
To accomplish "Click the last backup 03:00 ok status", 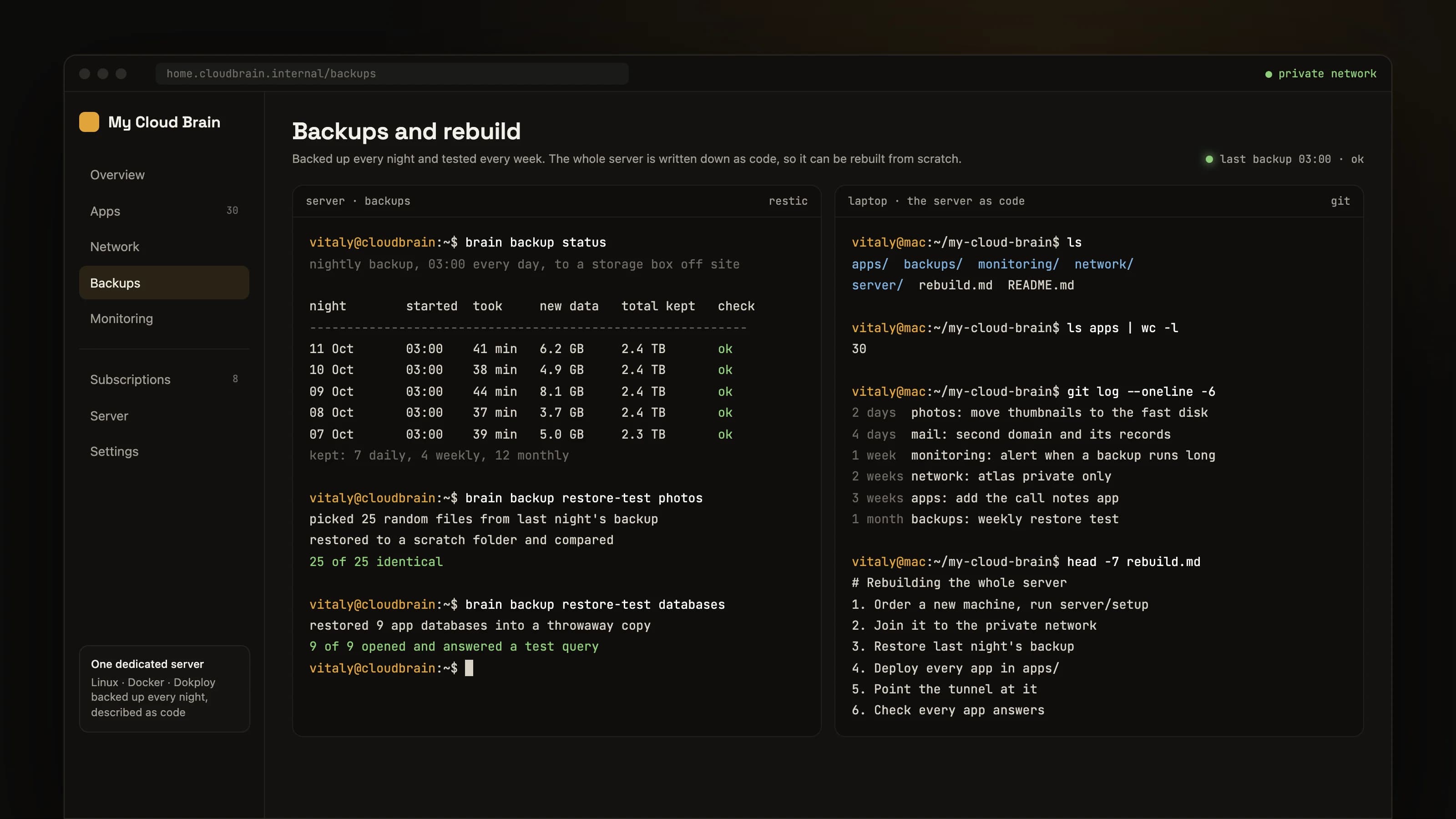I will (1285, 159).
